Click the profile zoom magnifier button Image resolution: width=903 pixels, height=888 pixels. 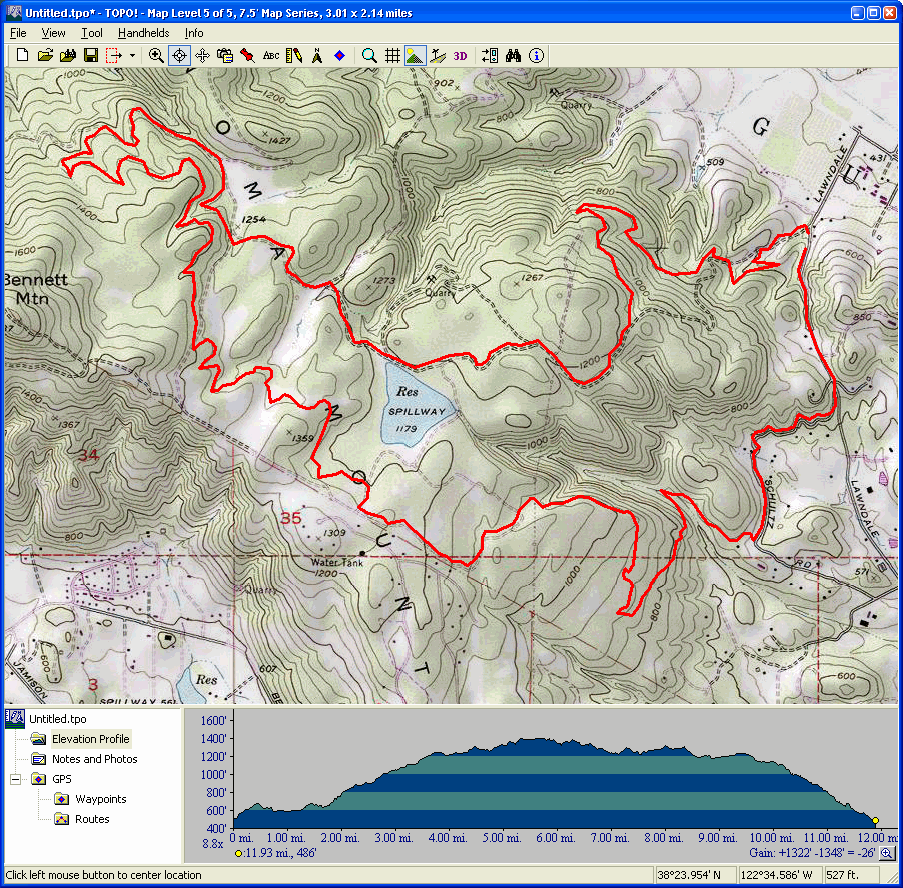pyautogui.click(x=887, y=854)
